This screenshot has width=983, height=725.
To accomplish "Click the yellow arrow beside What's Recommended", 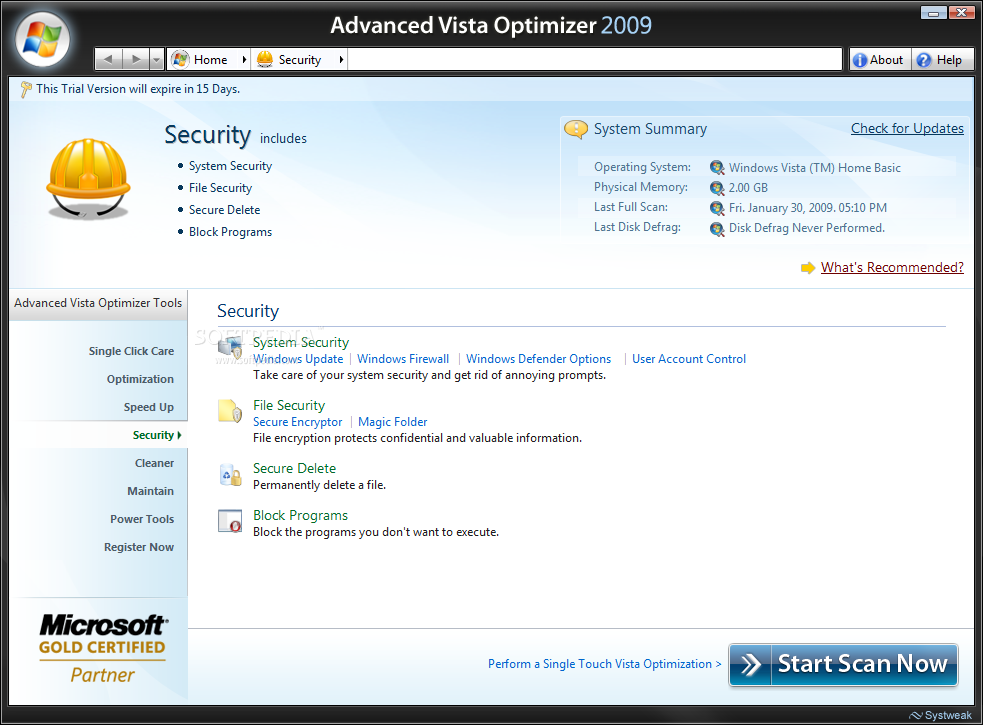I will coord(808,268).
